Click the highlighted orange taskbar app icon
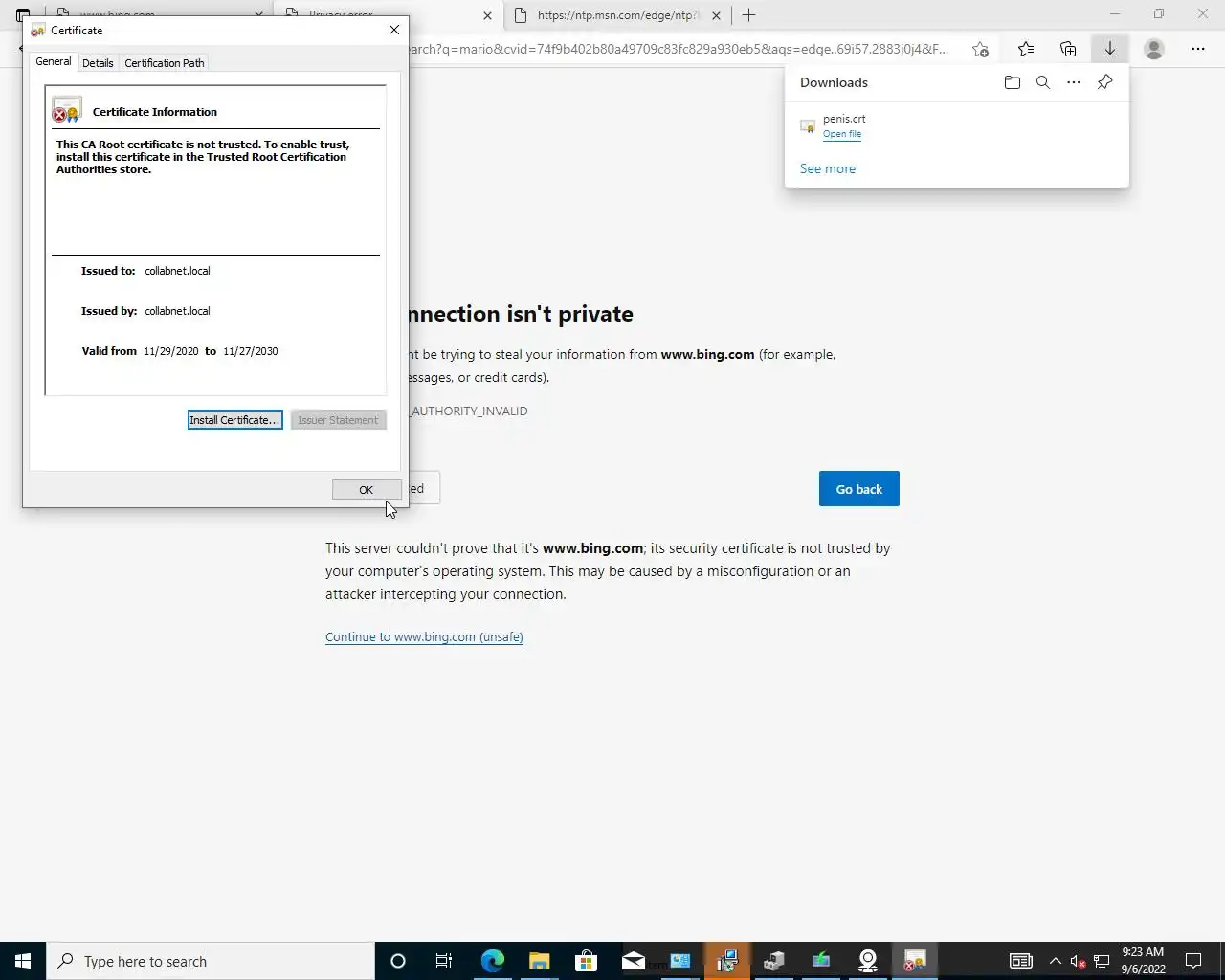The width and height of the screenshot is (1225, 980). pyautogui.click(x=727, y=961)
